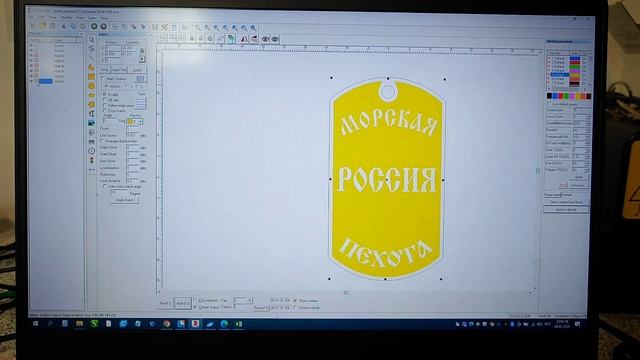The width and height of the screenshot is (640, 360).
Task: Open the Draw menu
Action: coord(53,18)
